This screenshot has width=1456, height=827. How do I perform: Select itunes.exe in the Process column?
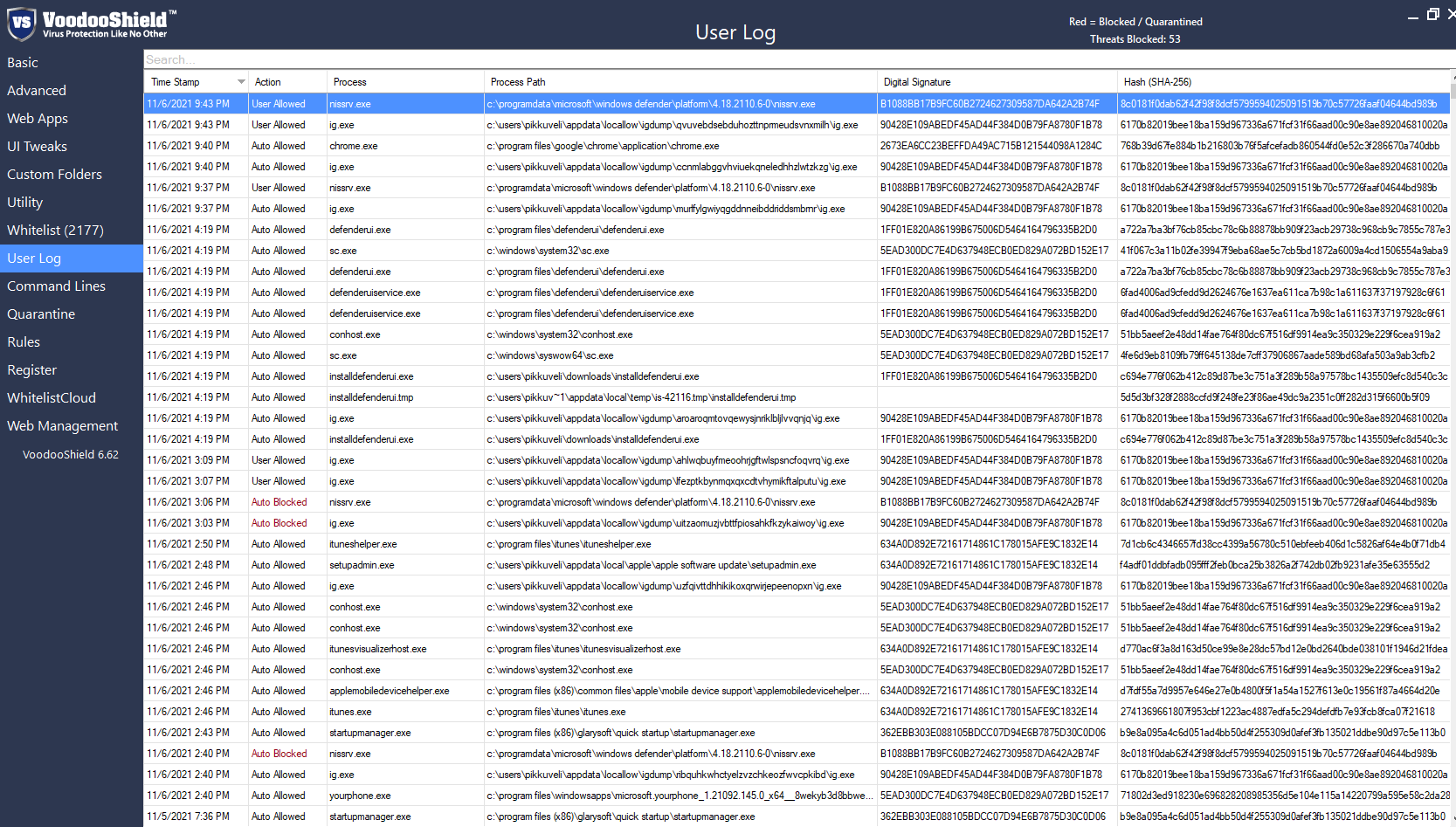click(350, 712)
